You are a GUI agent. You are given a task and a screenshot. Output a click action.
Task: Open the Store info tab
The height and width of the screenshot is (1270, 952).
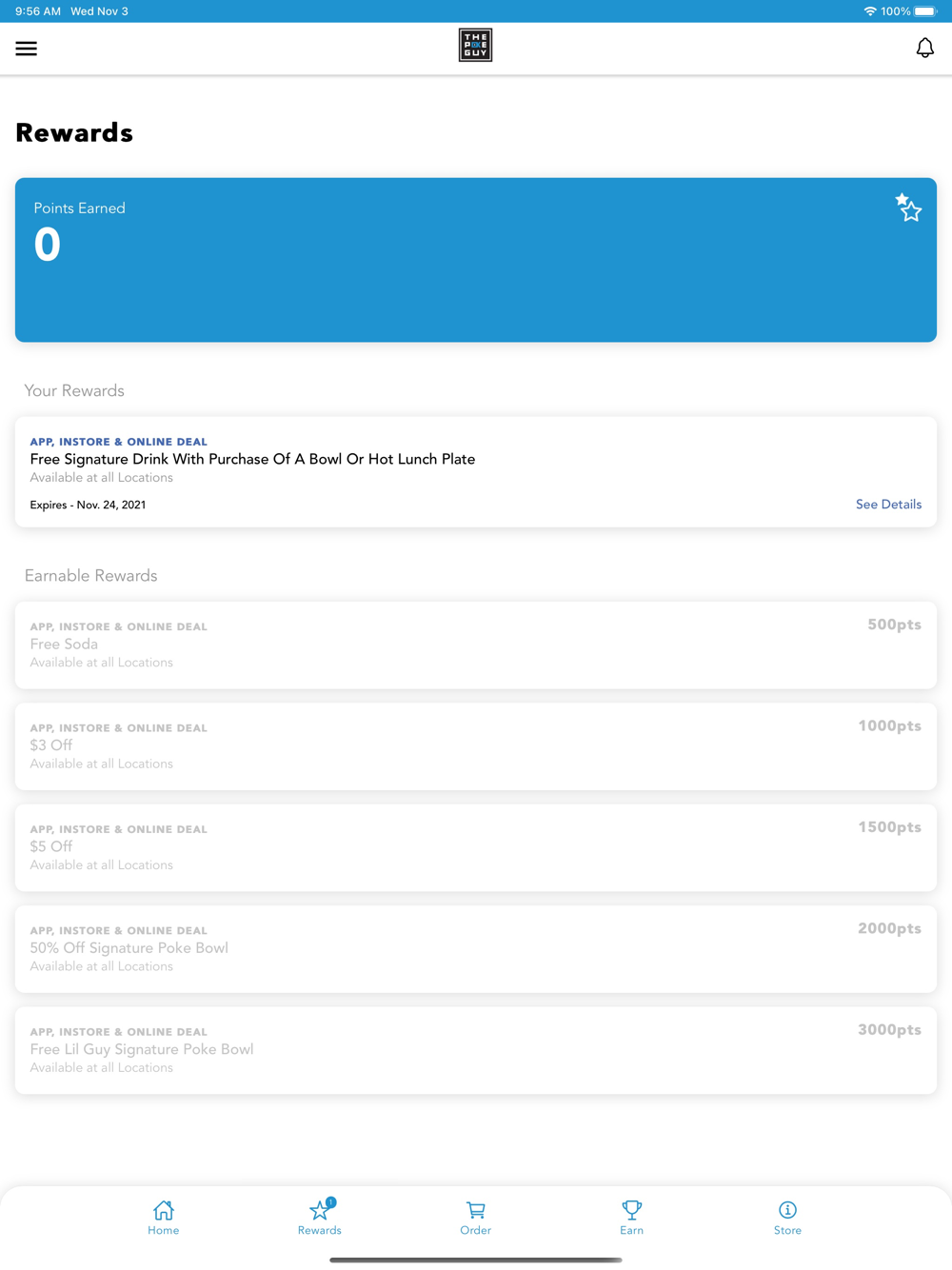click(787, 1217)
